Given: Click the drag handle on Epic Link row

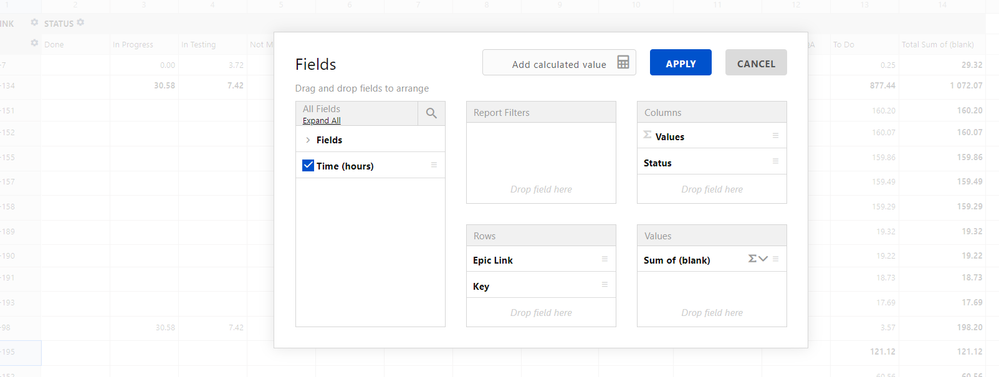Looking at the screenshot, I should point(605,259).
